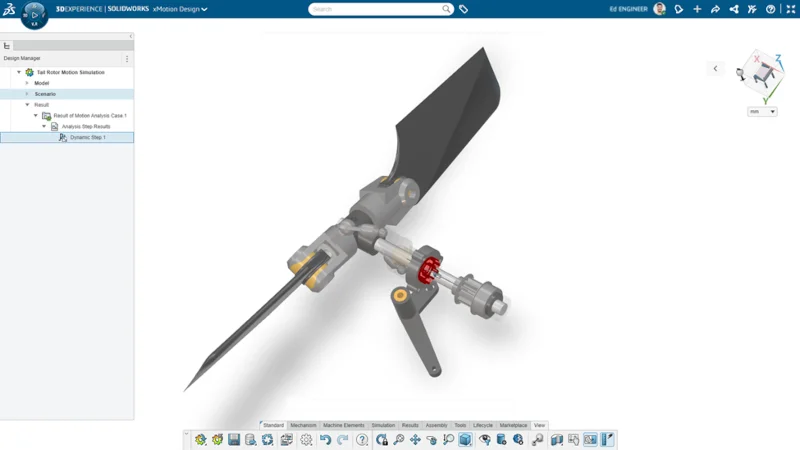
Task: Select Dynamic Step 1 in tree
Action: click(x=87, y=137)
